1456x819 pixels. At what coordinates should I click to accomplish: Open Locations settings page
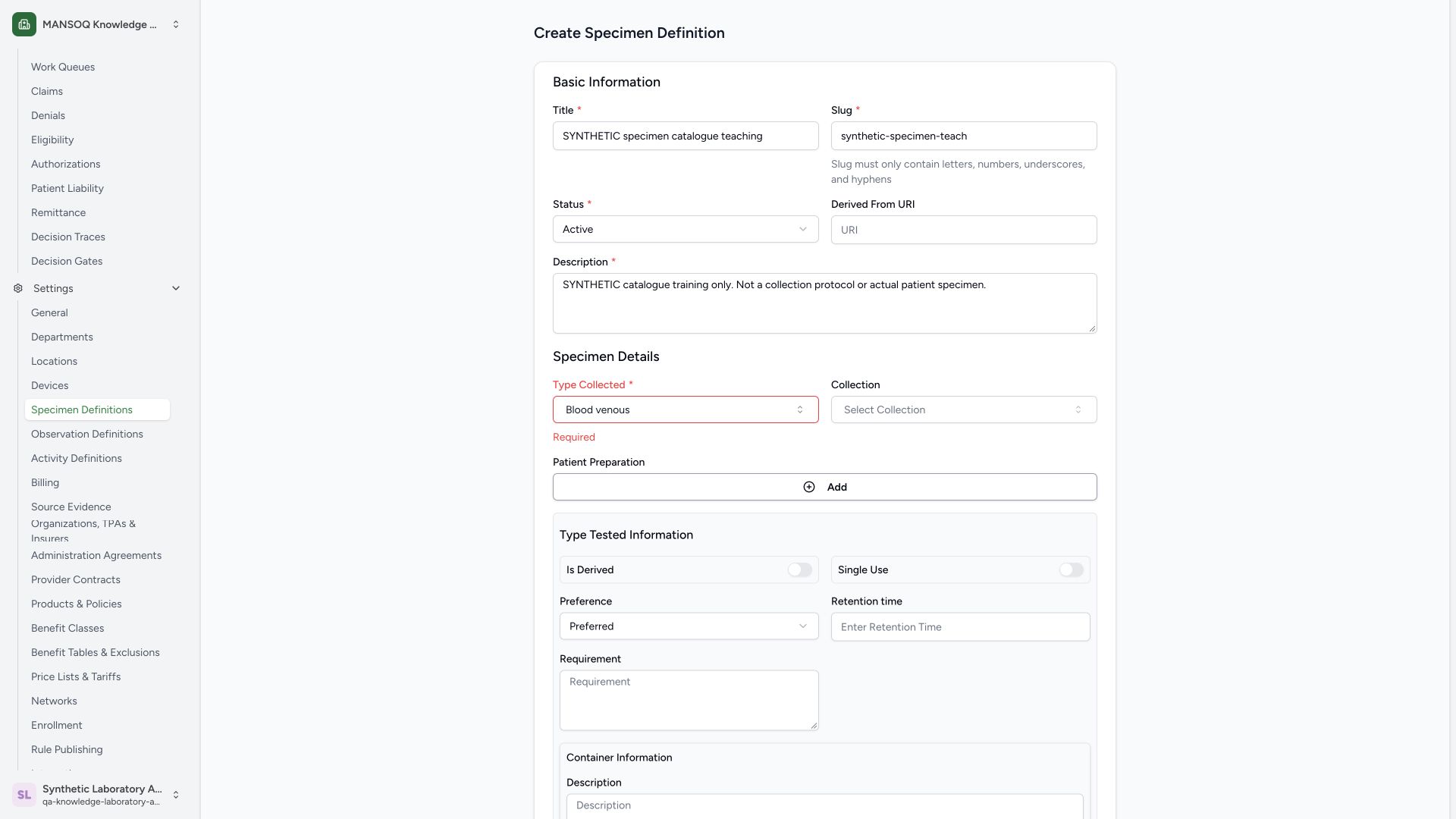click(54, 361)
